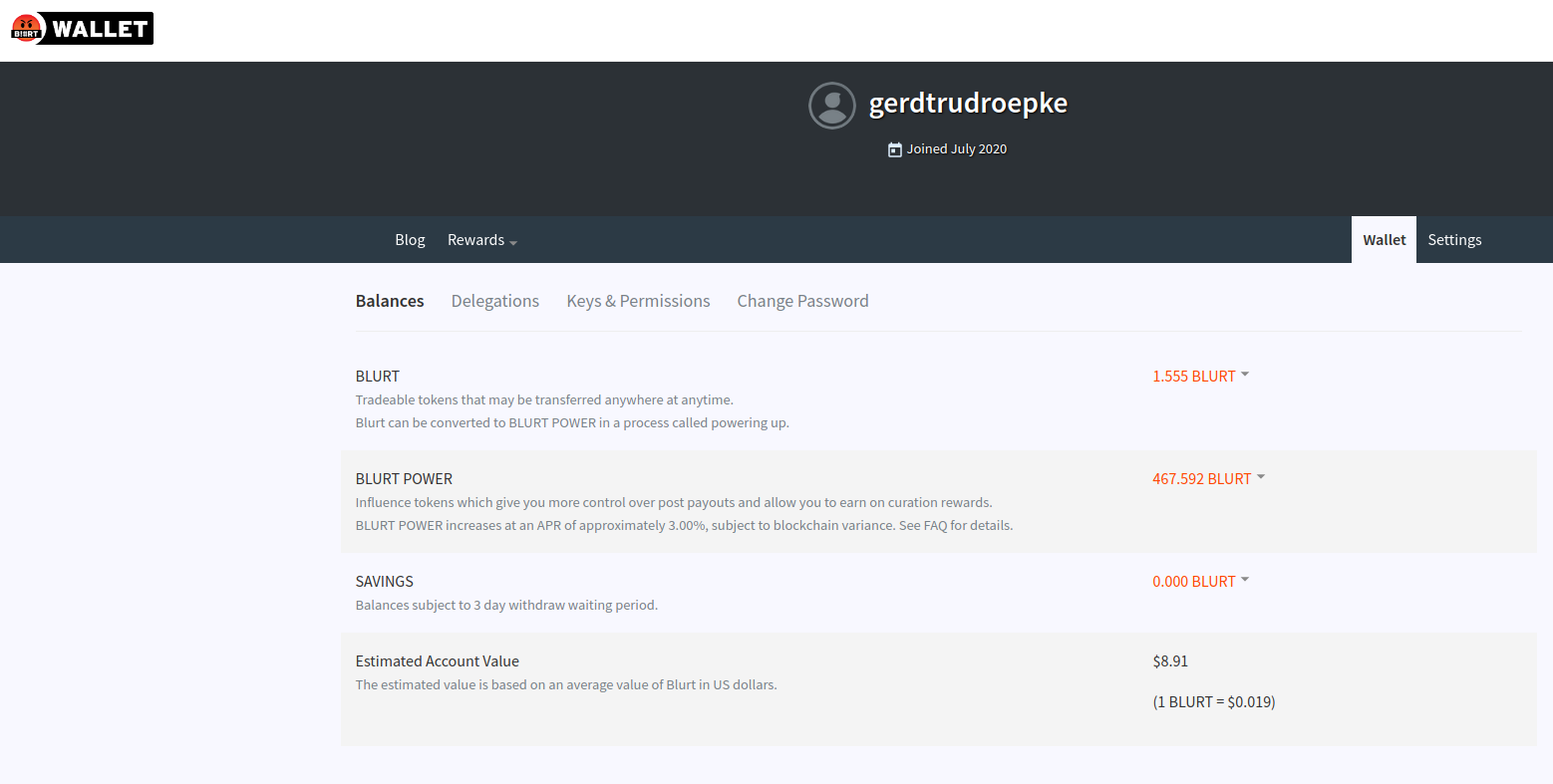The height and width of the screenshot is (784, 1553).
Task: Open the Delegations sub-tab
Action: click(495, 301)
